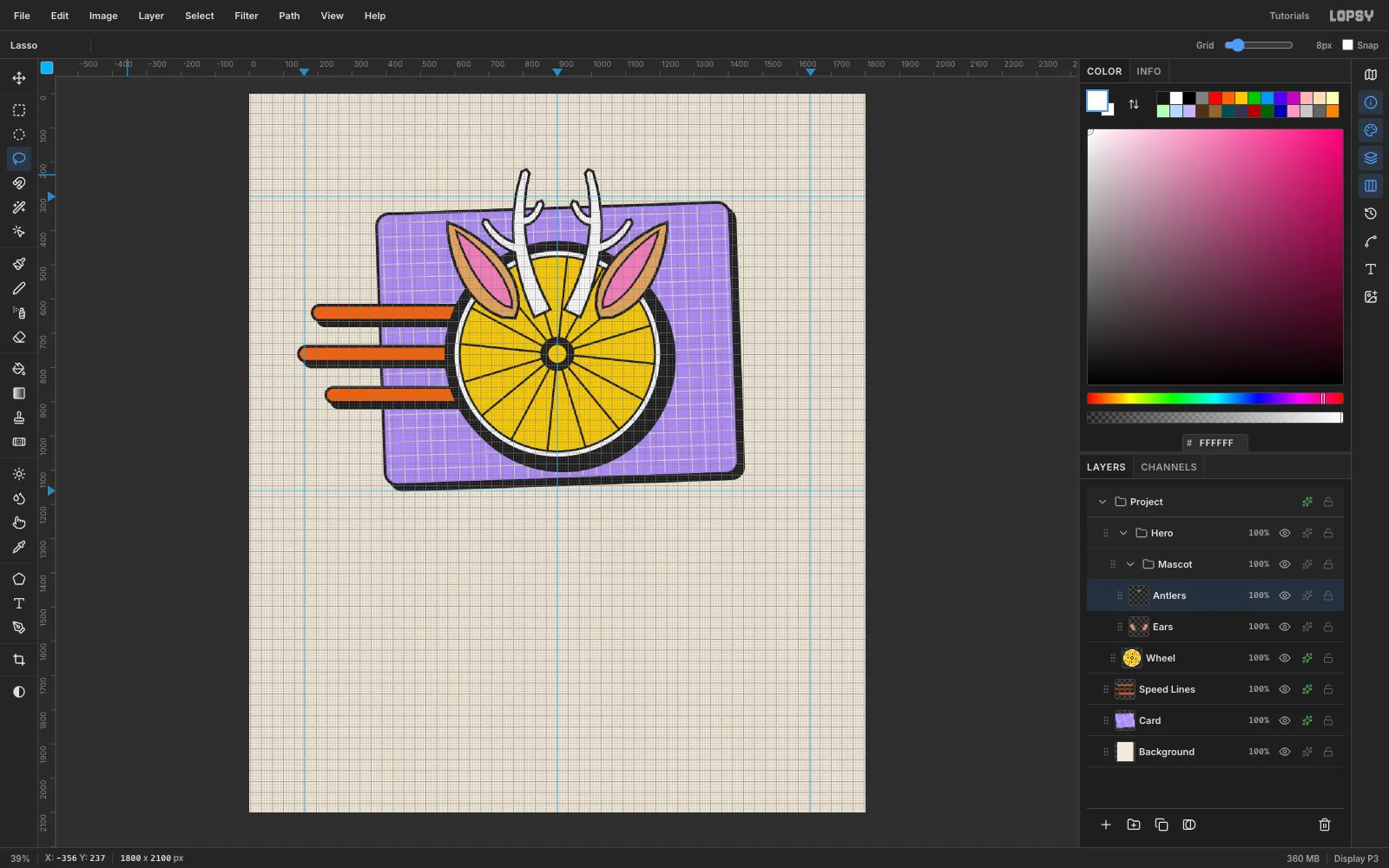The width and height of the screenshot is (1389, 868).
Task: Select the Eraser tool
Action: pos(19,337)
